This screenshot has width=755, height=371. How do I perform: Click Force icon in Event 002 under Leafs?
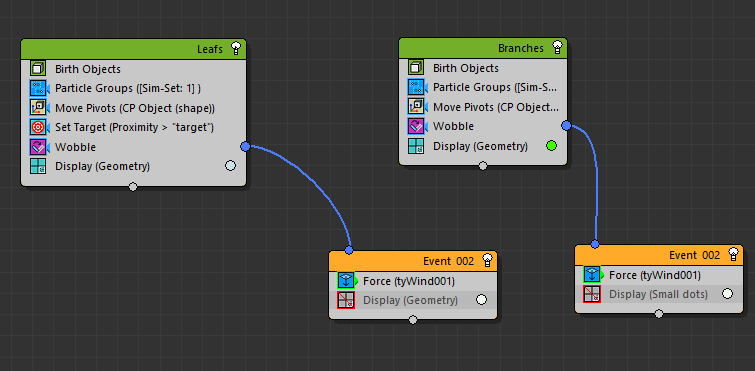click(x=346, y=280)
